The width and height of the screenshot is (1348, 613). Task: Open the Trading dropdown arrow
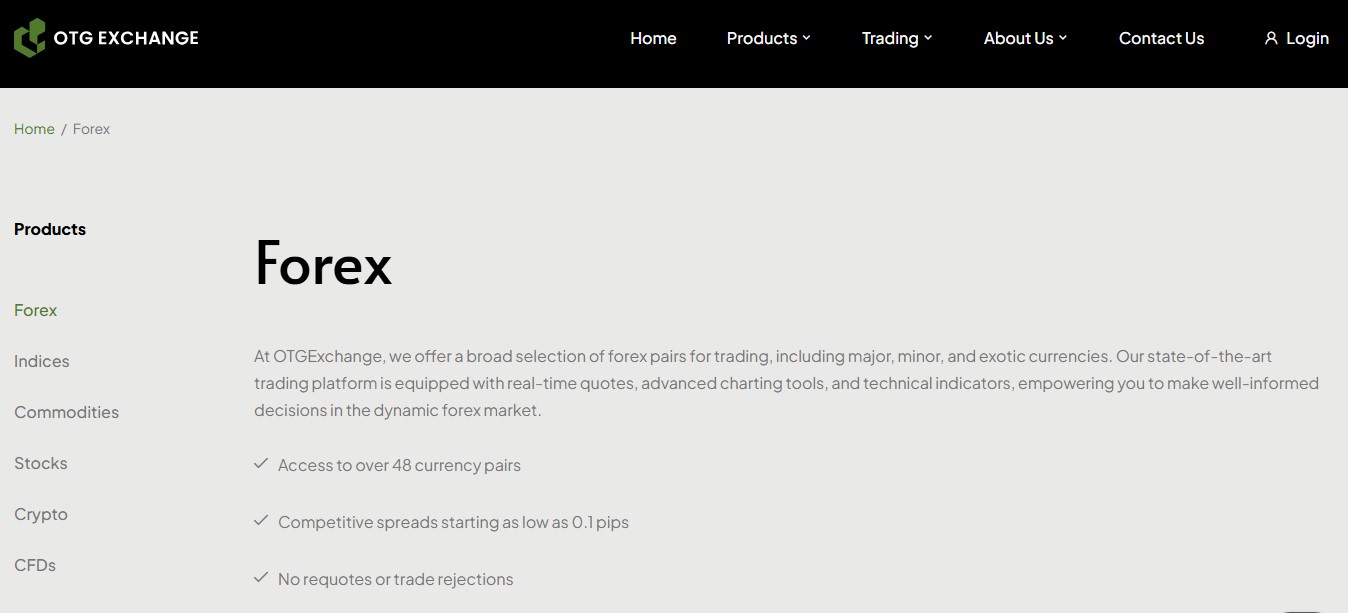(928, 38)
